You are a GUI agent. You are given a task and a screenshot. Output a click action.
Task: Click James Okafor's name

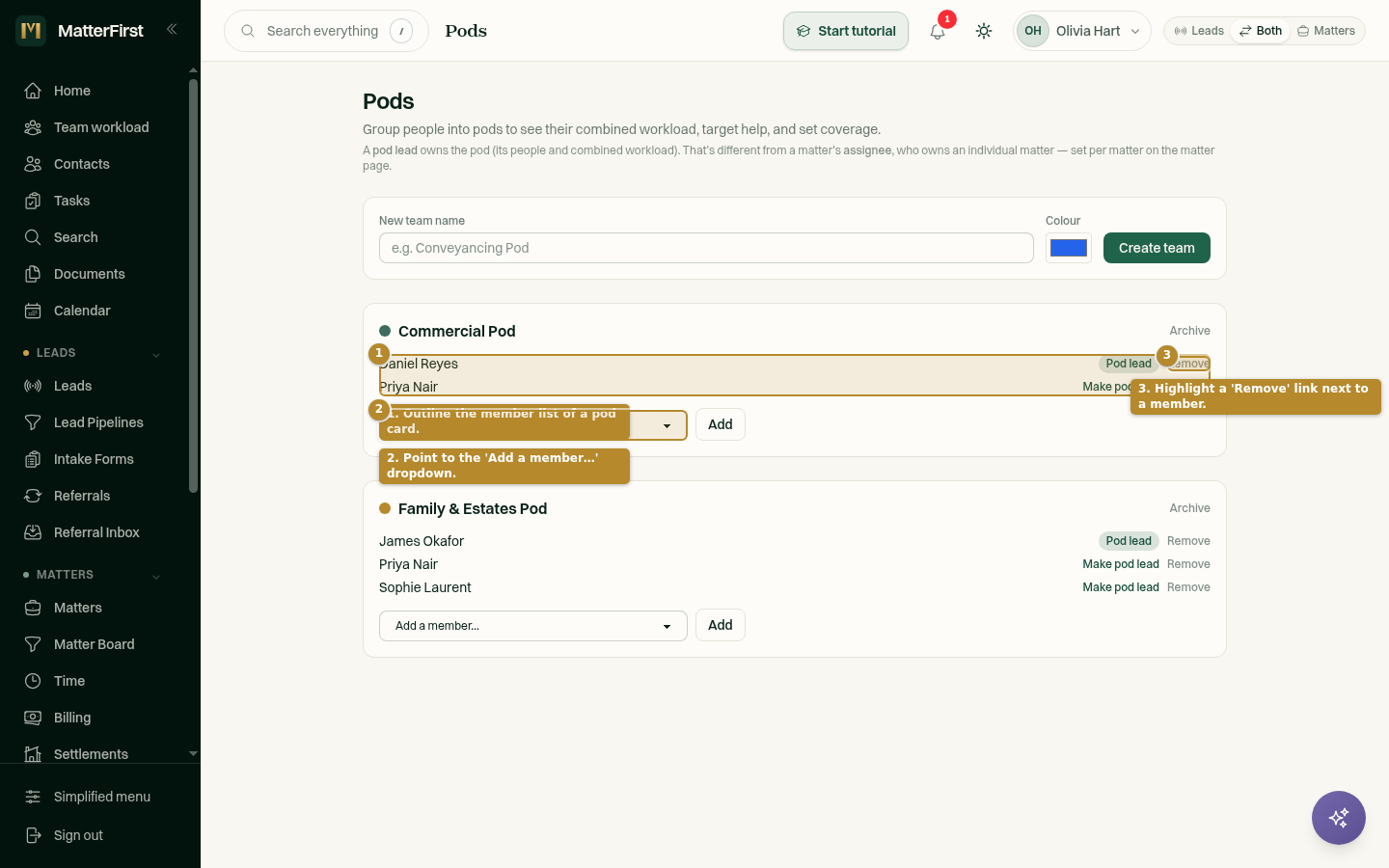(x=422, y=541)
